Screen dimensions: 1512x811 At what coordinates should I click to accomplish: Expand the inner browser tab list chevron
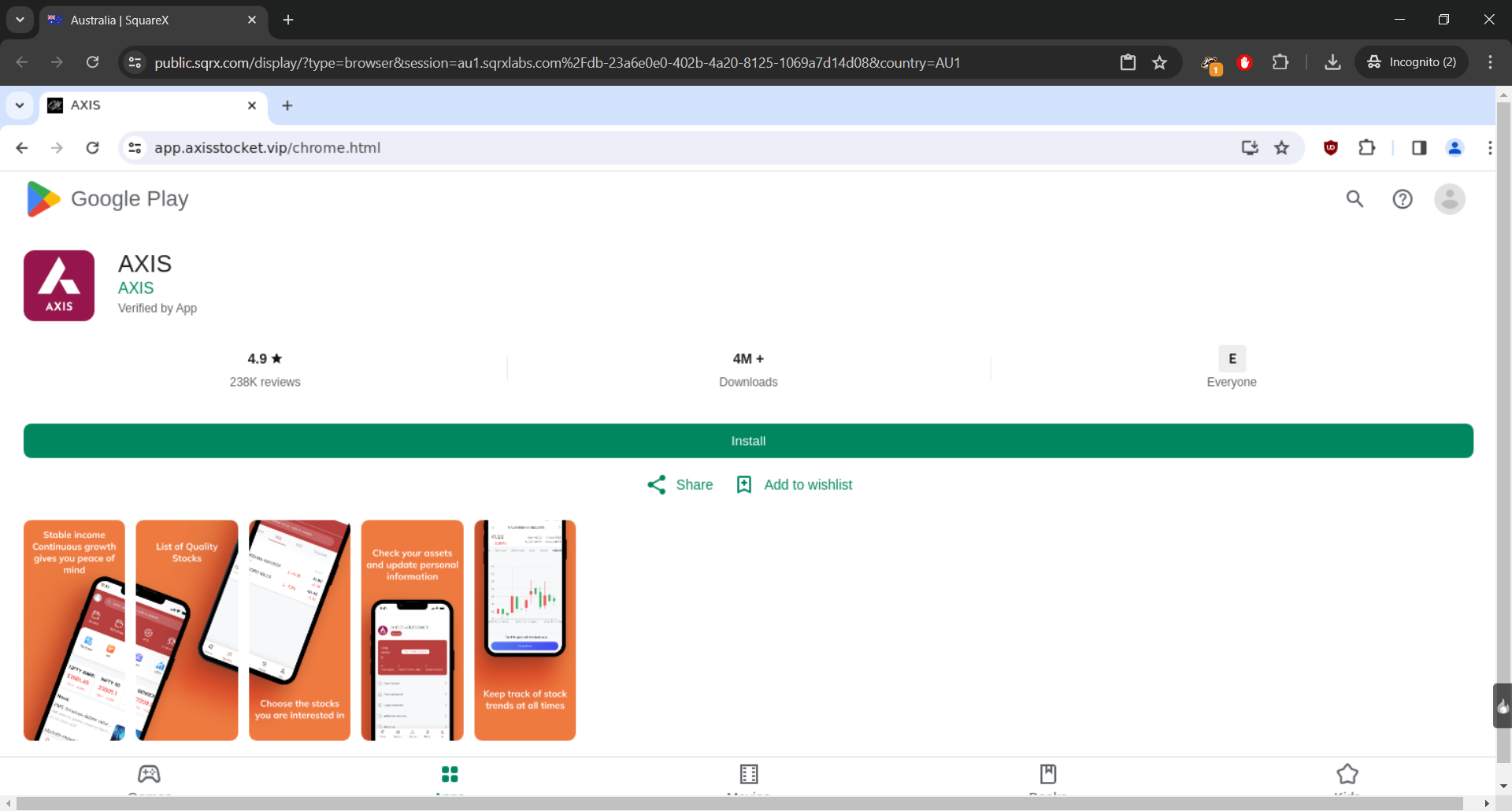20,106
